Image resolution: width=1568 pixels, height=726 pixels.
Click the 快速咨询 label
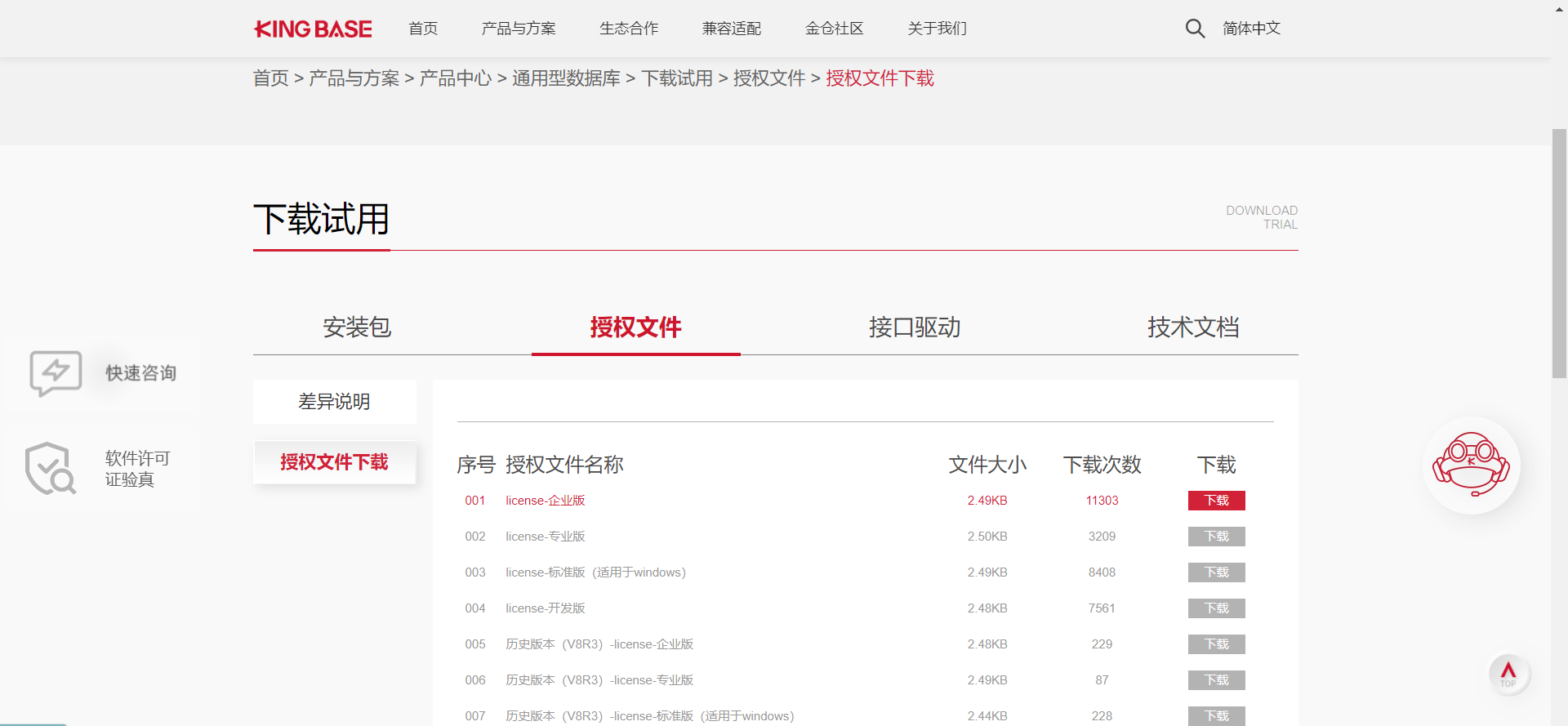click(141, 373)
